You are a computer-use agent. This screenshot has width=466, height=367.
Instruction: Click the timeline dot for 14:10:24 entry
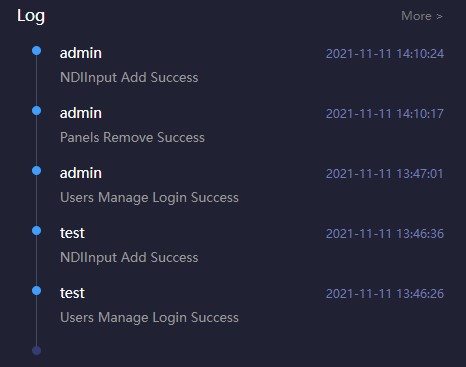(x=37, y=51)
